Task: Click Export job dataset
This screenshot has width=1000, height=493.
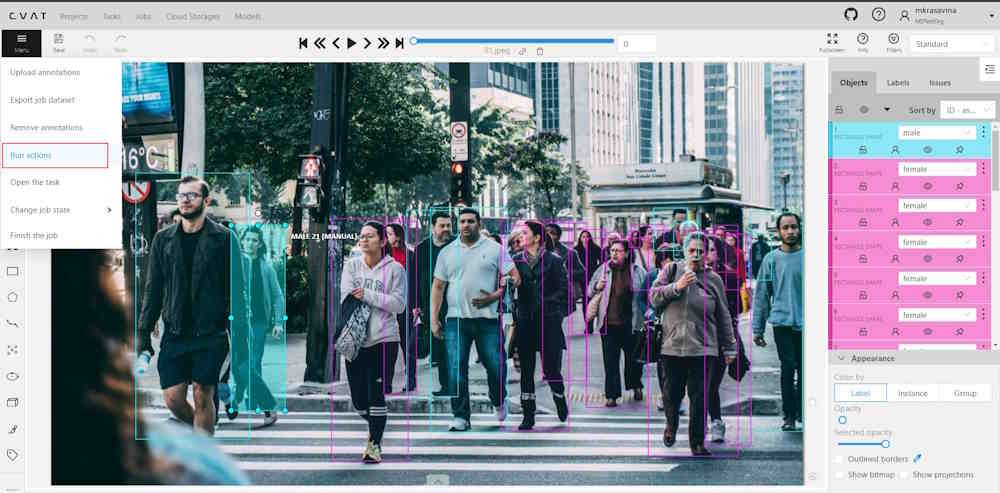Action: tap(42, 100)
